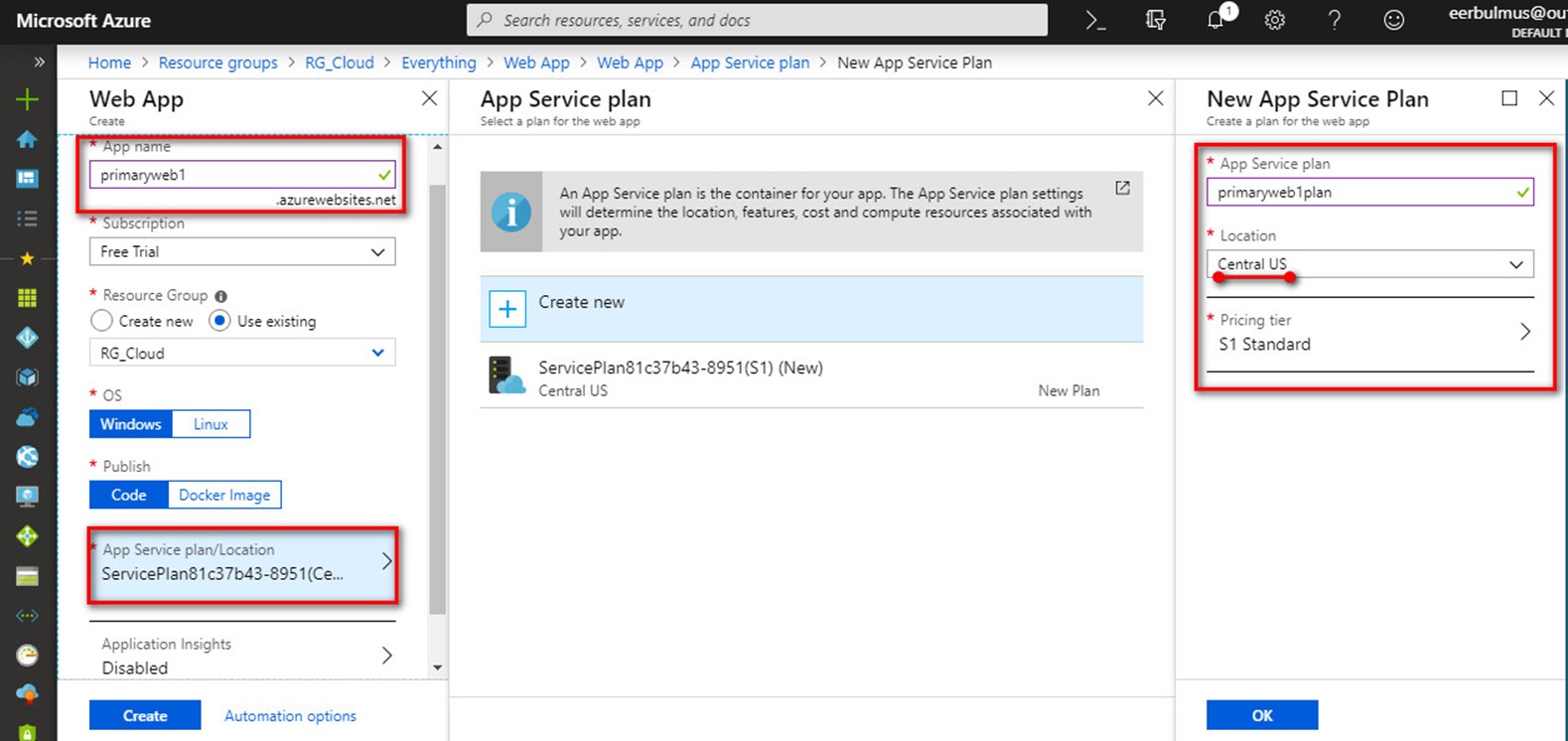Open Load balancers green diamond icon
The image size is (1568, 741).
tap(27, 536)
